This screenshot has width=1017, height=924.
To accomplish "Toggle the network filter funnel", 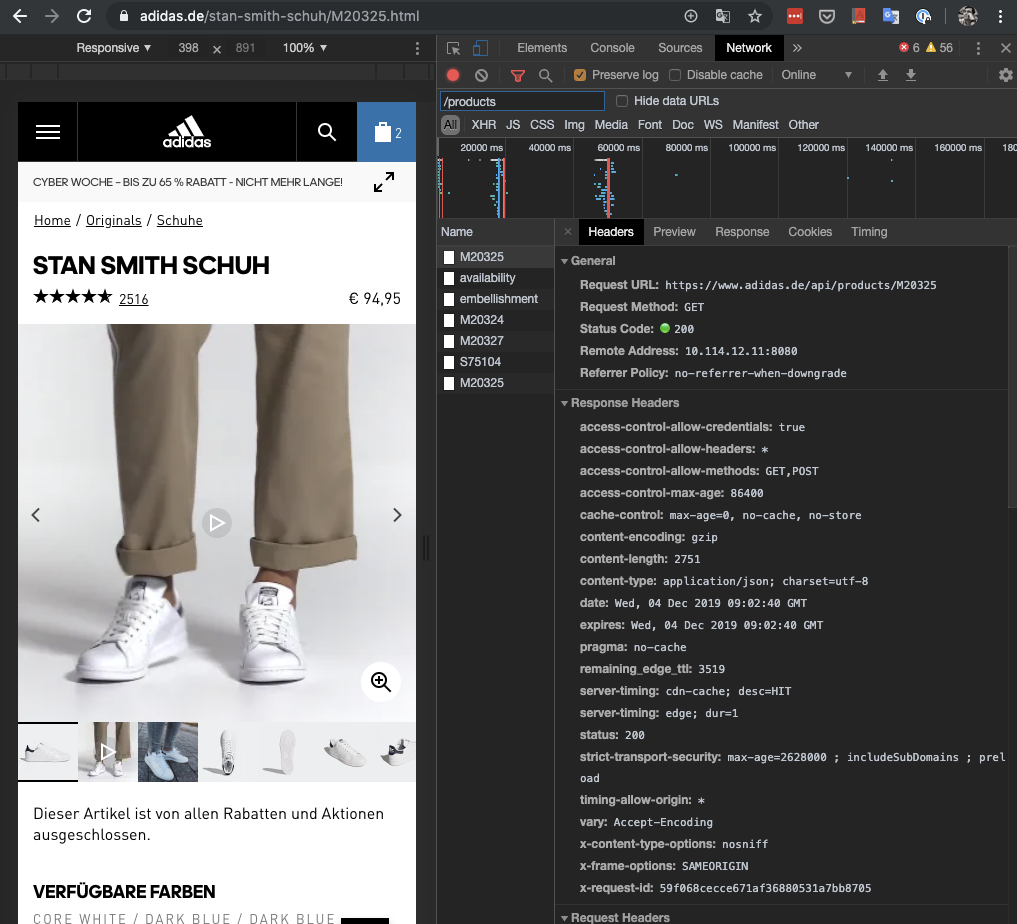I will pos(518,75).
